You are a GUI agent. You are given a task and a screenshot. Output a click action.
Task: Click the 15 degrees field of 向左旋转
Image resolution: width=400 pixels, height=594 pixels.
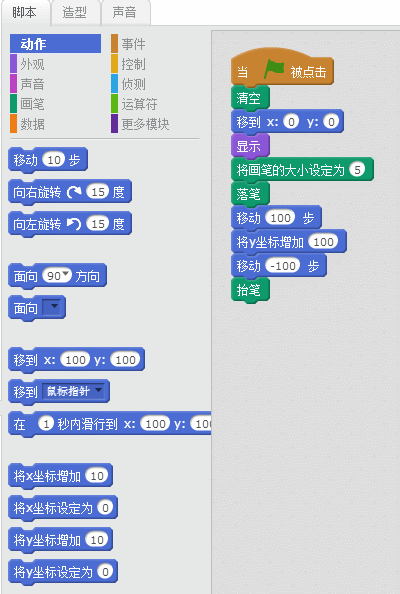[x=98, y=224]
